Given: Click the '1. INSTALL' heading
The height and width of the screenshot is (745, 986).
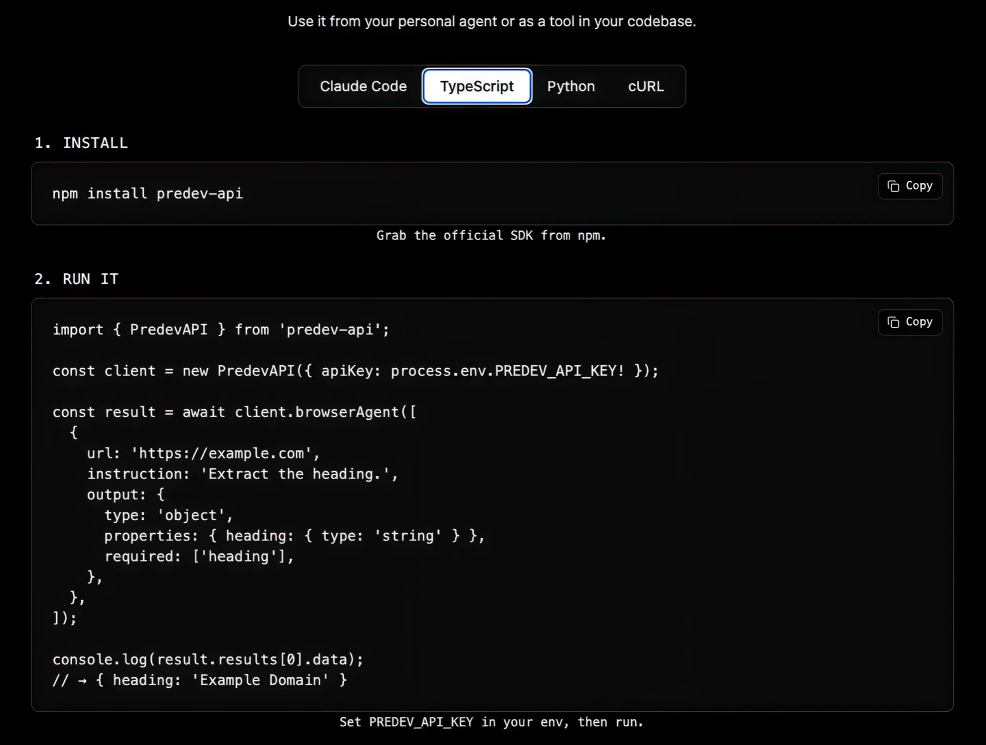Looking at the screenshot, I should pos(81,143).
